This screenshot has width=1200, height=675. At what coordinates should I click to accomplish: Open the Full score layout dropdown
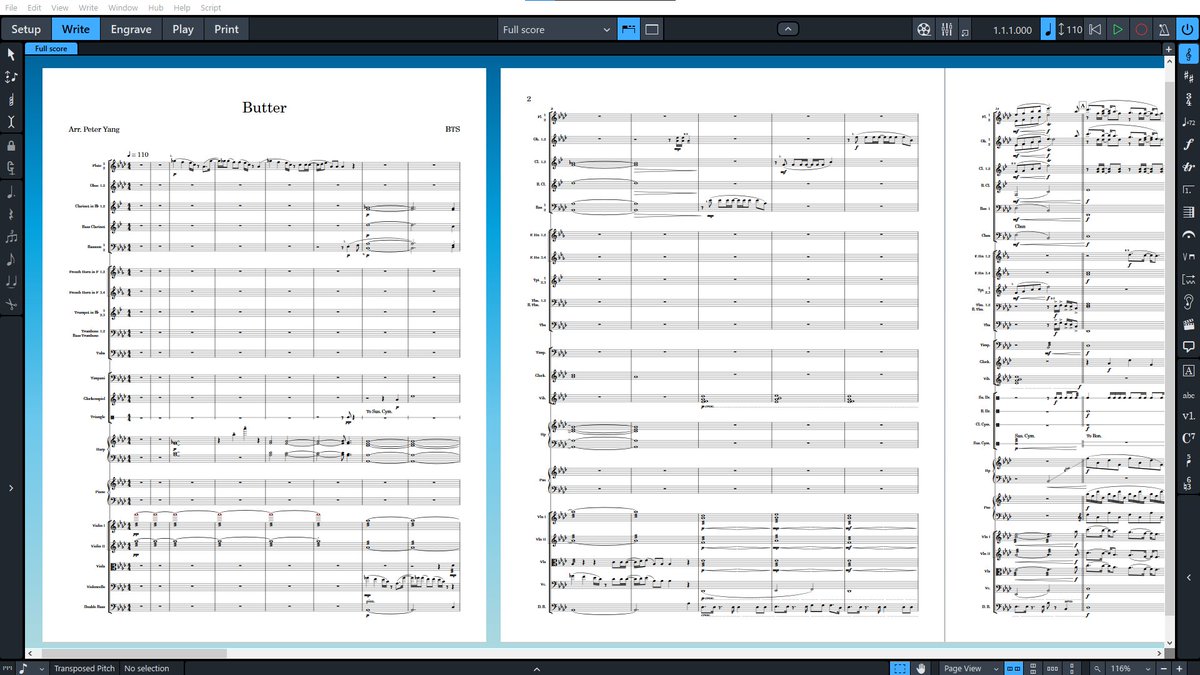tap(556, 30)
